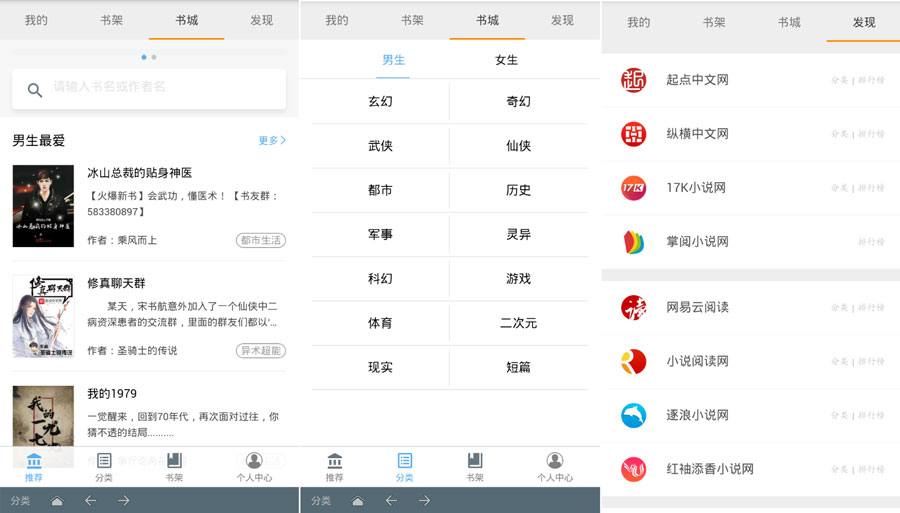Open the book title 我的1979
900x513 pixels.
tap(112, 394)
